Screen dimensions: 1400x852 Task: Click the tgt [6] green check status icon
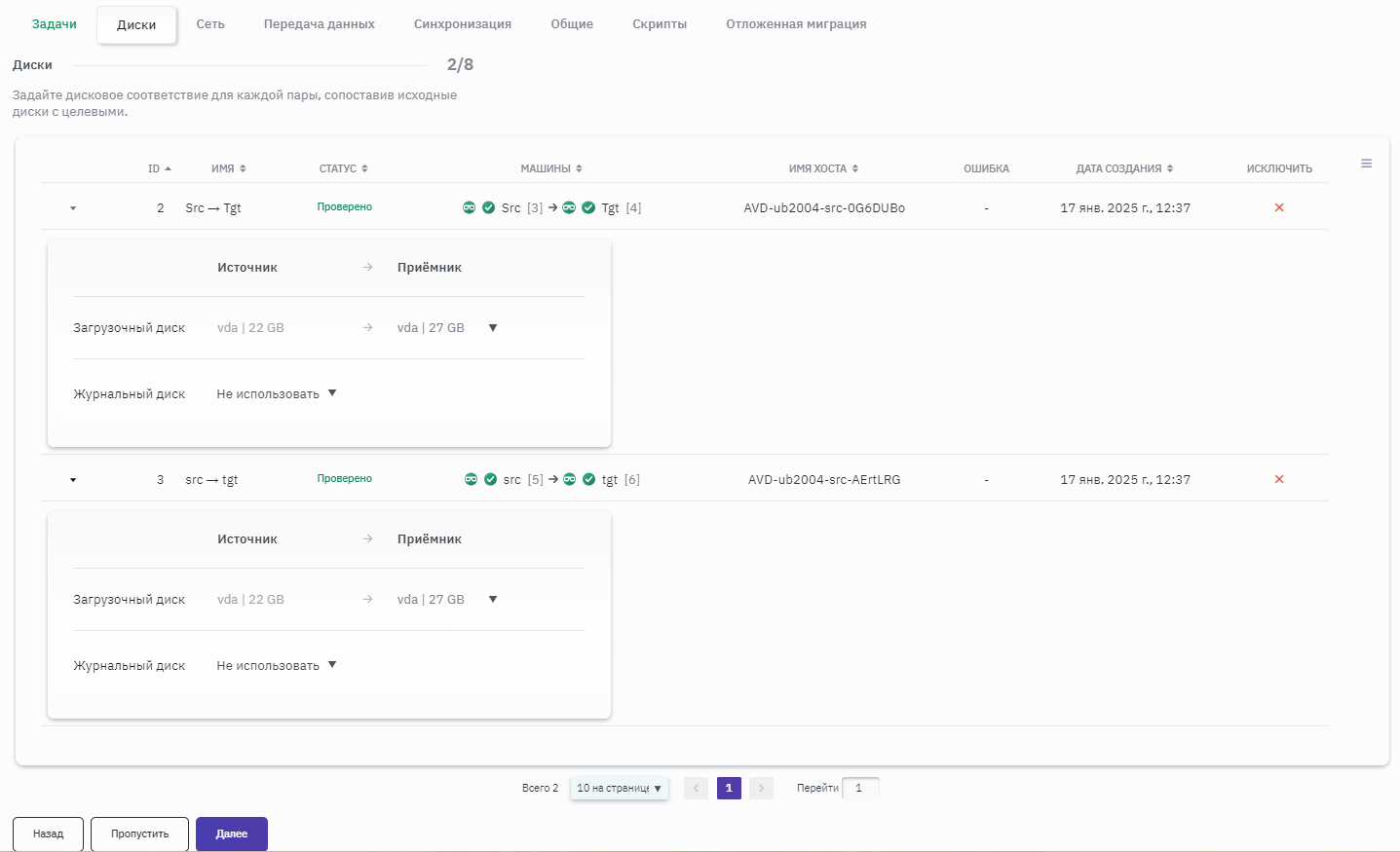pyautogui.click(x=588, y=479)
